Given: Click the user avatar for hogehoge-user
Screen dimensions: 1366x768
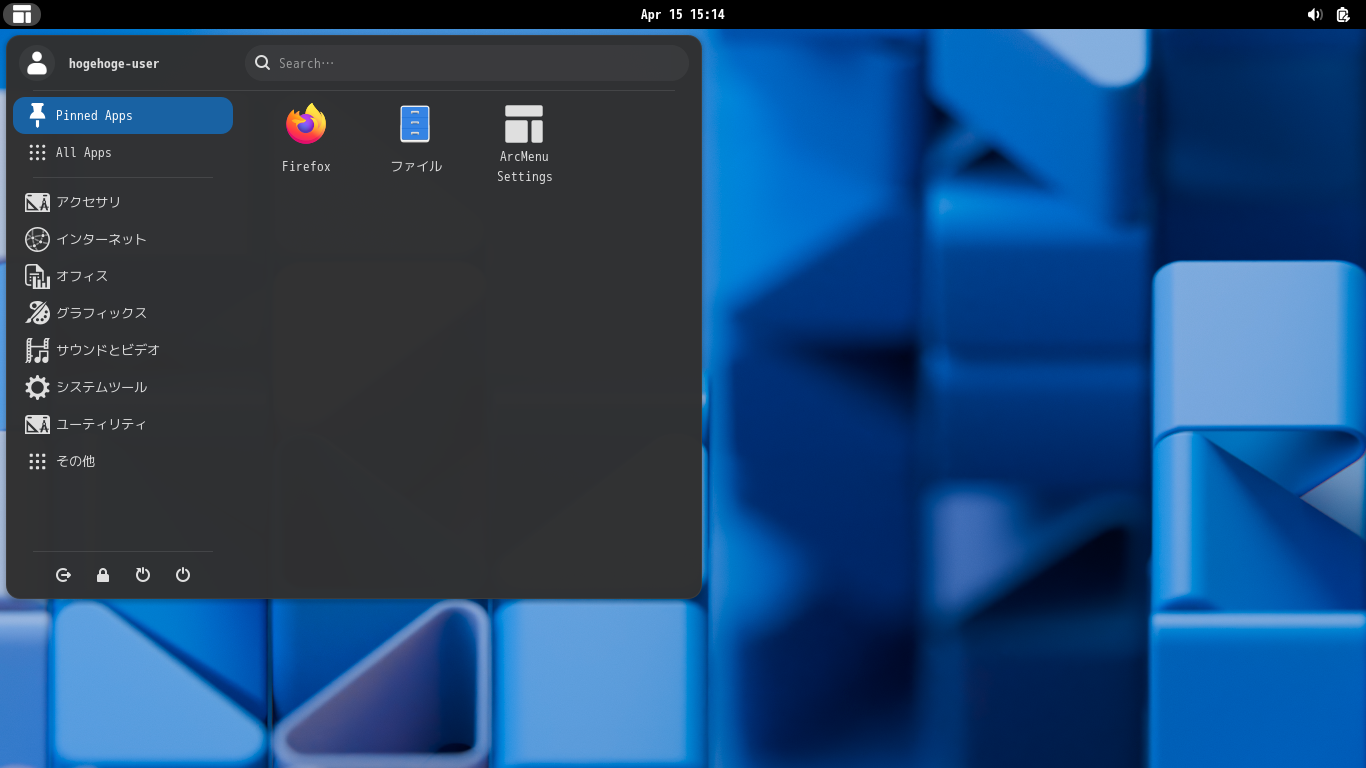Looking at the screenshot, I should (x=37, y=62).
